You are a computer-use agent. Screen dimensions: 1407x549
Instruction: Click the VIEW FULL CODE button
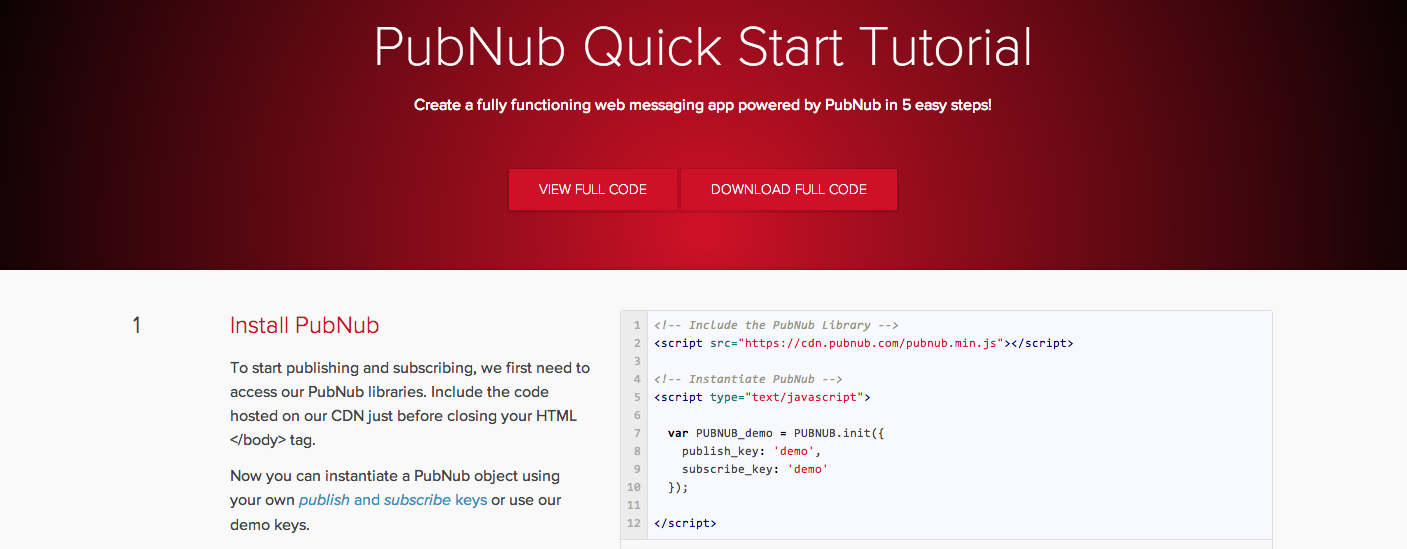(593, 189)
